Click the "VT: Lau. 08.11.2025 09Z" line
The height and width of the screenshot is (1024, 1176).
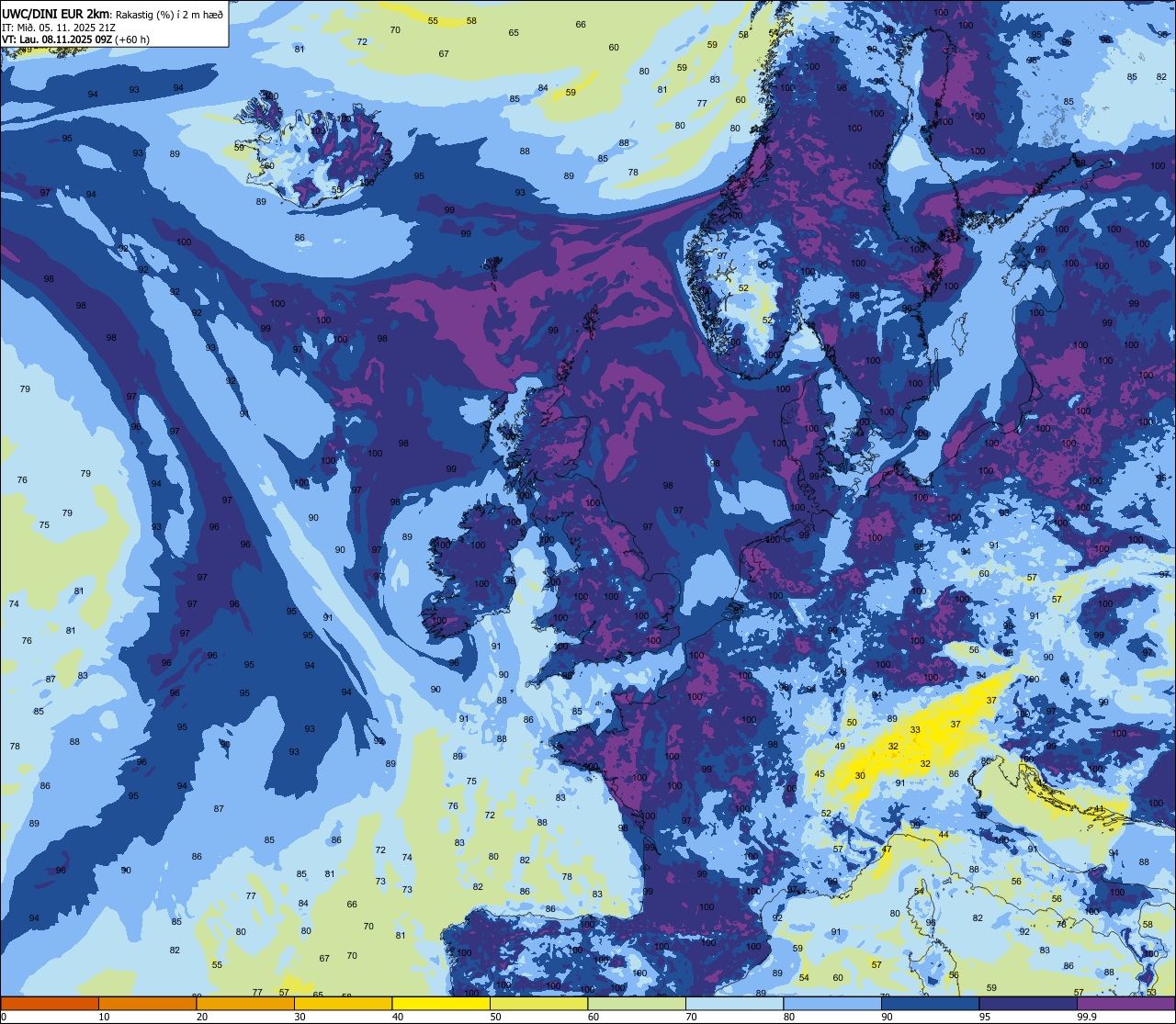click(x=57, y=39)
